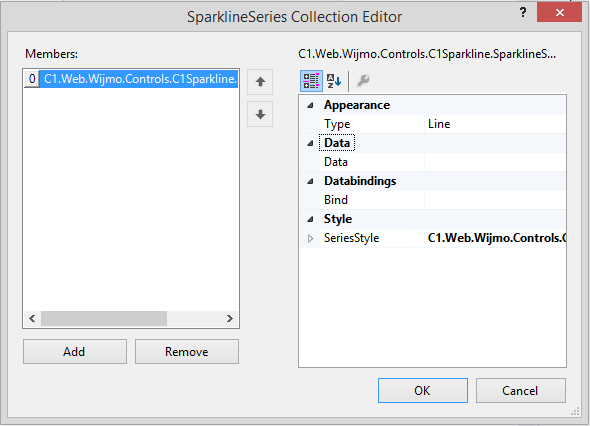
Task: Collapse the Style category
Action: 310,219
